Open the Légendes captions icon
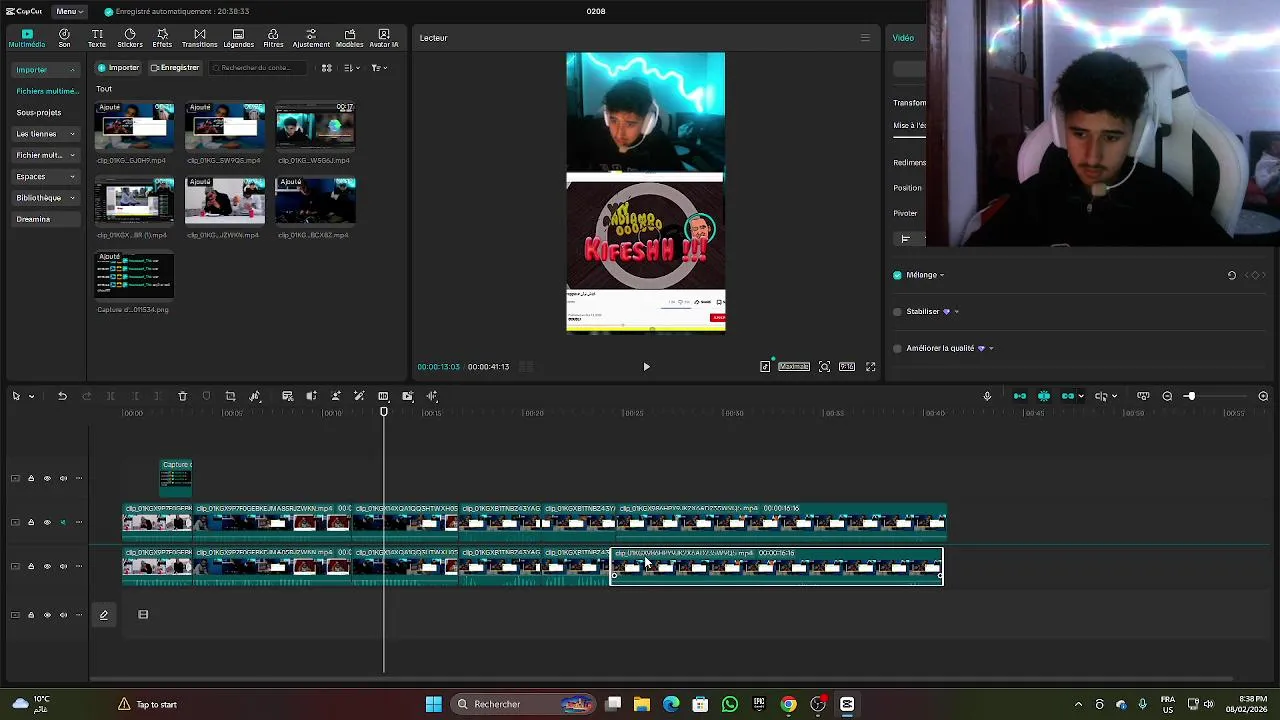This screenshot has height=720, width=1280. tap(238, 38)
